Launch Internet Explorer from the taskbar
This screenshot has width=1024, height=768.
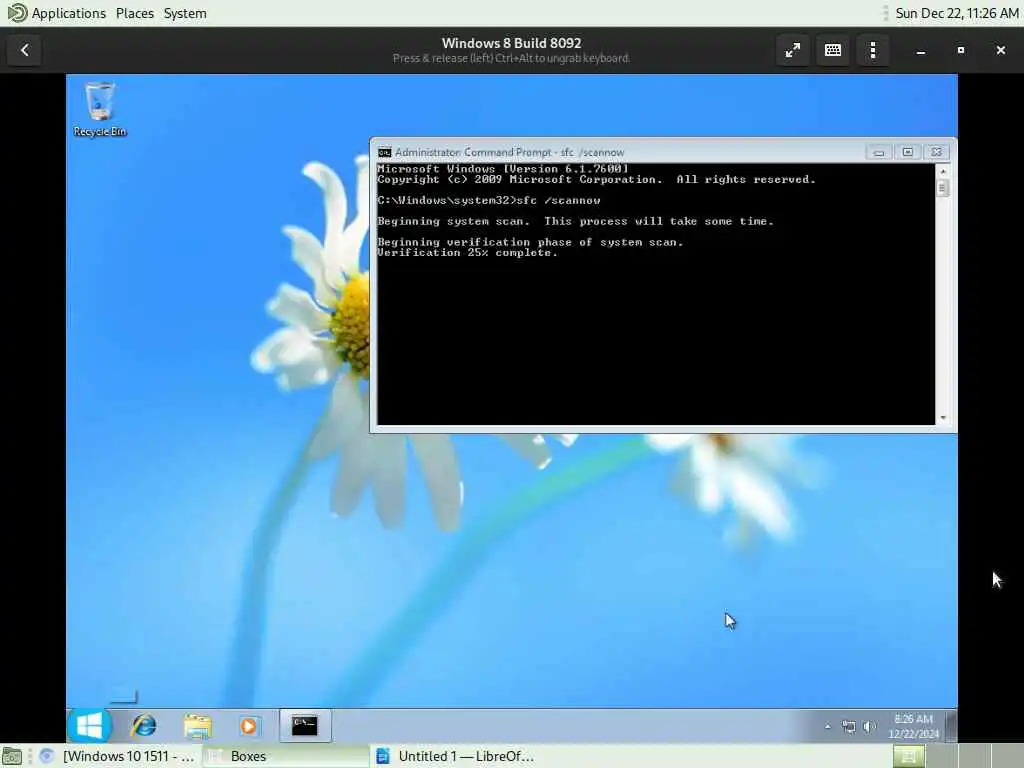point(144,726)
